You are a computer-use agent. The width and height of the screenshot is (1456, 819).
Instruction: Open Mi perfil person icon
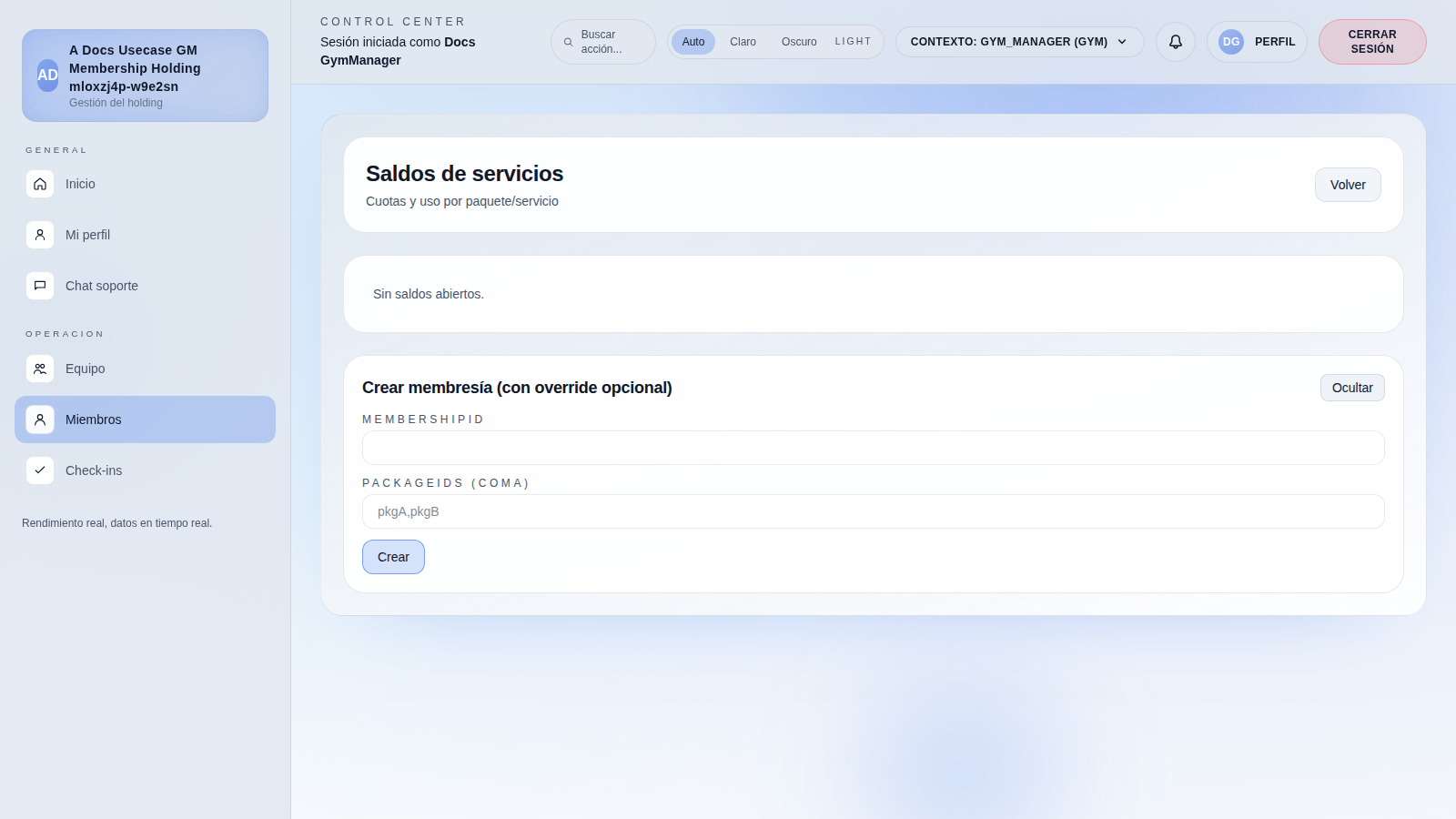coord(40,235)
